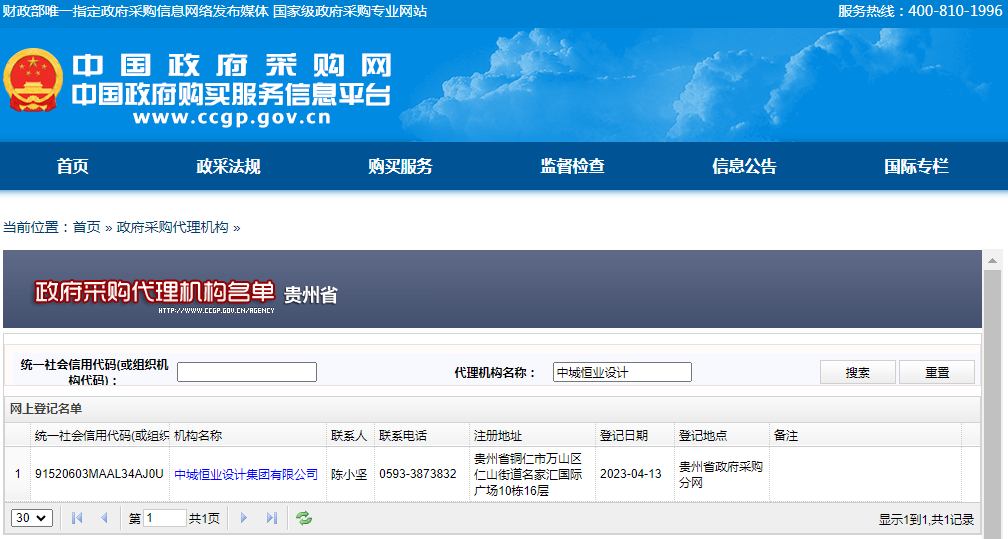The width and height of the screenshot is (1008, 539).
Task: Open 购买服务 navigation item
Action: point(400,166)
